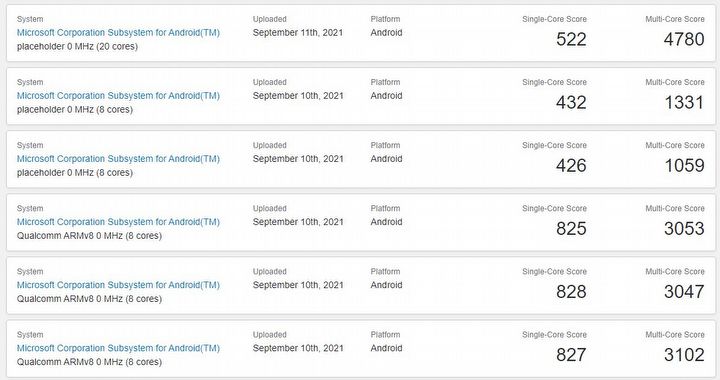Click the 1059 multi-core score
The image size is (720, 380).
coord(684,166)
